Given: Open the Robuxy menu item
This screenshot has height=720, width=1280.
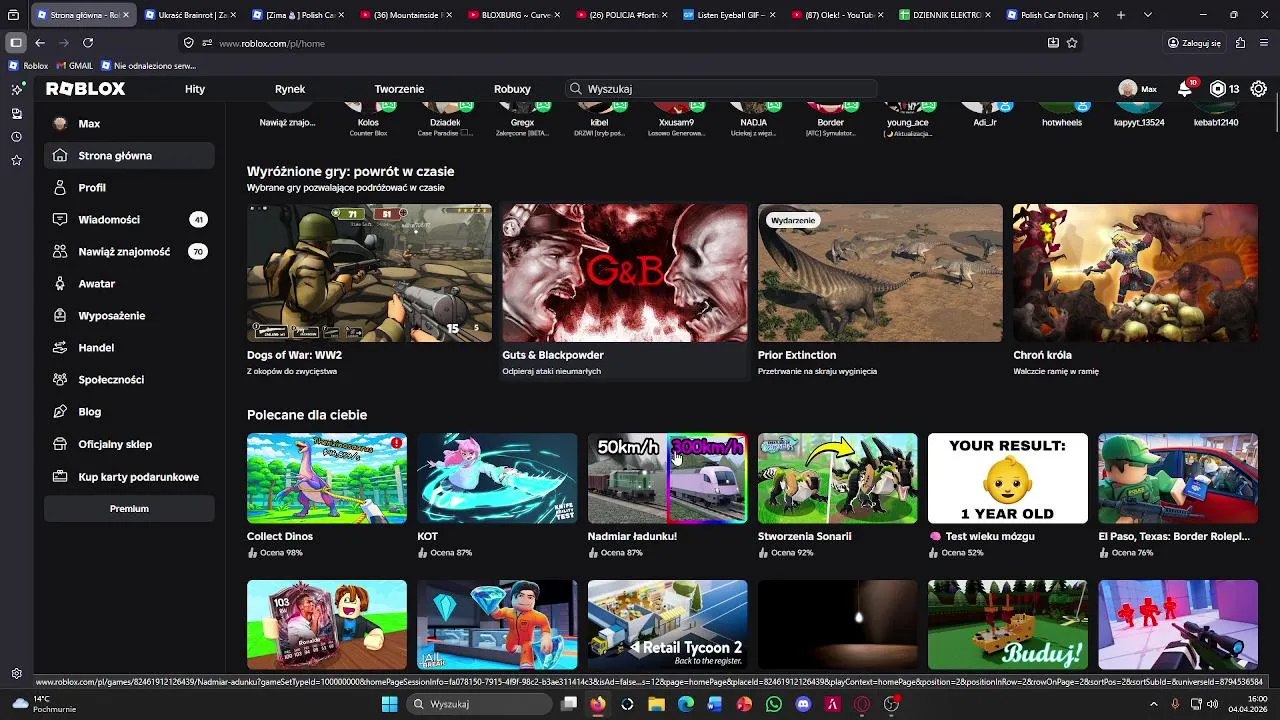Looking at the screenshot, I should [512, 89].
